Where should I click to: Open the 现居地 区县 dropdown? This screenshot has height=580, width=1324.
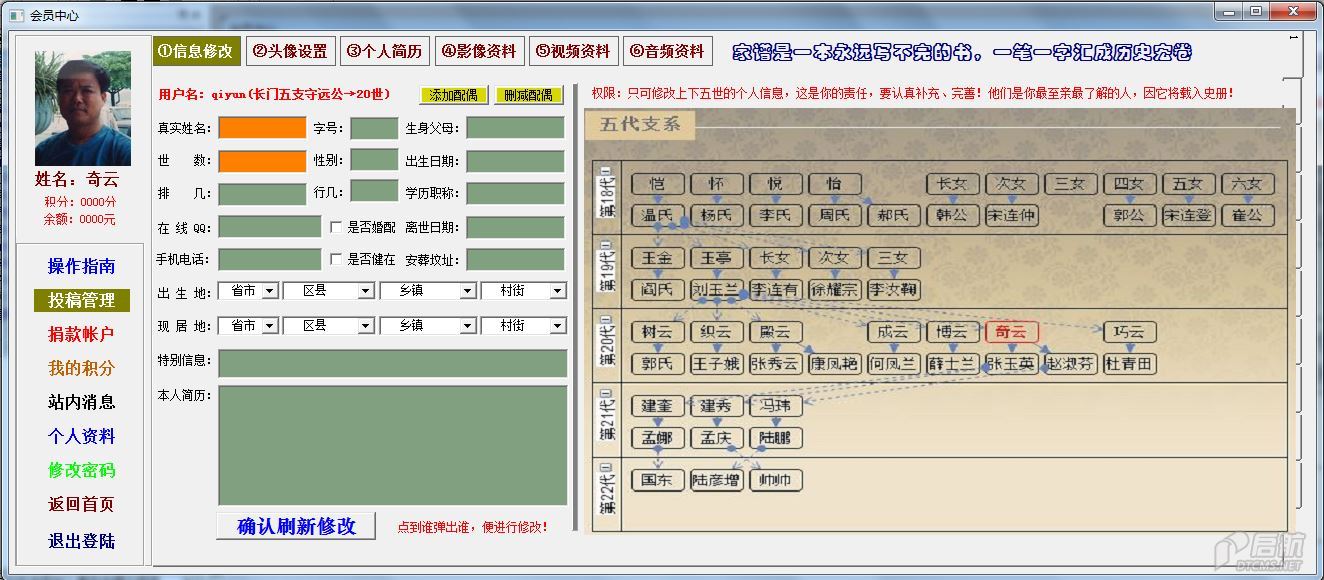[329, 326]
